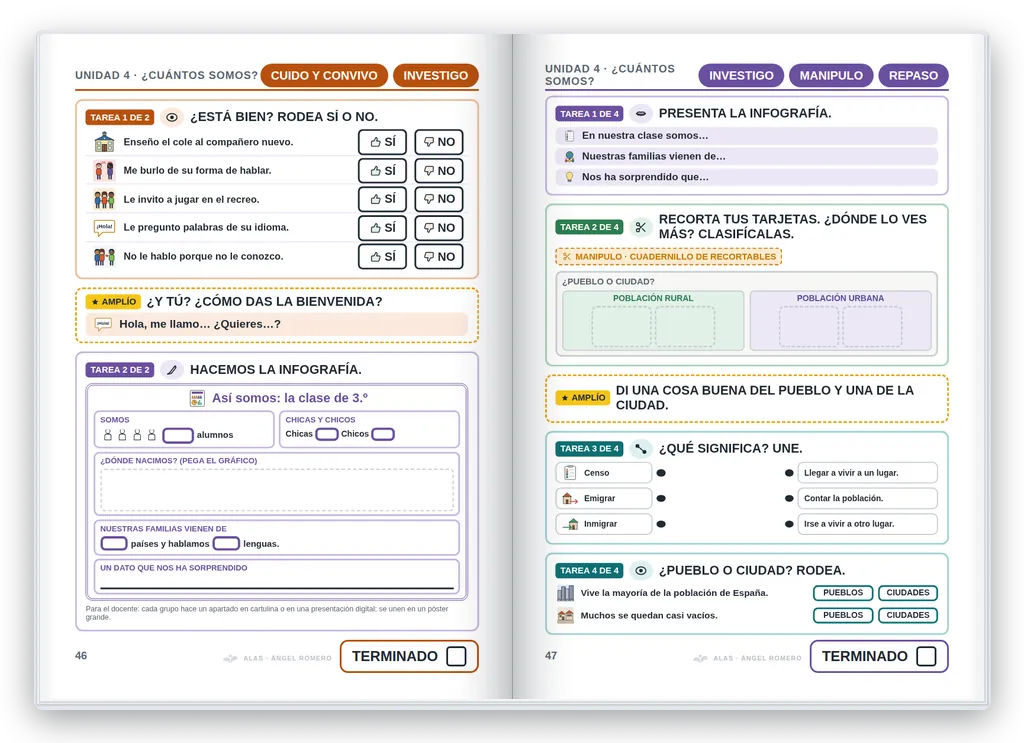Click the ¡Hola! bubble beside "Le pregunto palabras"
Image resolution: width=1024 pixels, height=743 pixels.
(x=104, y=227)
